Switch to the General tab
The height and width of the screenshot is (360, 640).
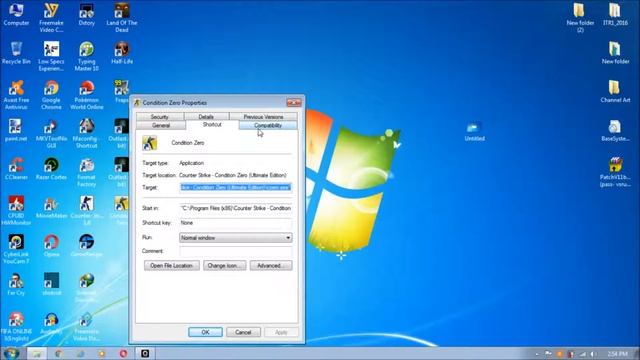tap(161, 125)
